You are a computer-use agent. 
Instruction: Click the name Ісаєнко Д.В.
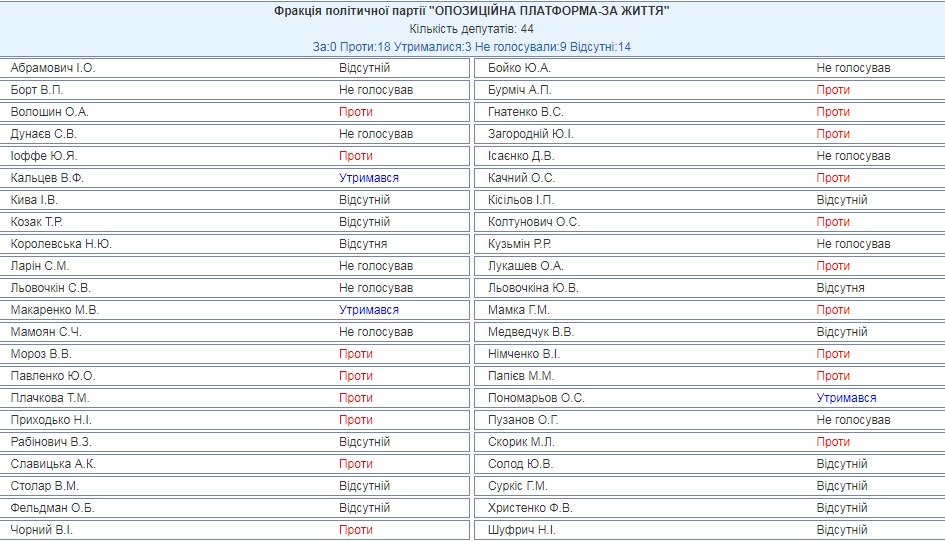click(x=521, y=156)
